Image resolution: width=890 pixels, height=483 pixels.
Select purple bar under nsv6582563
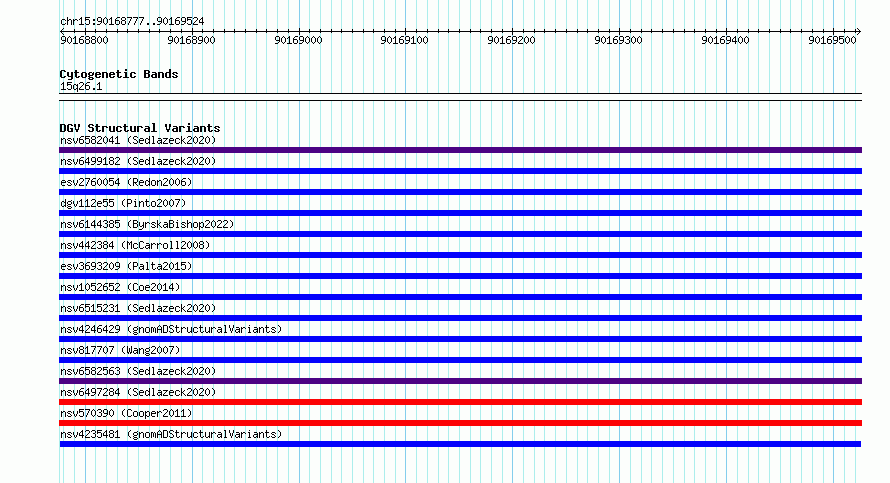click(460, 381)
